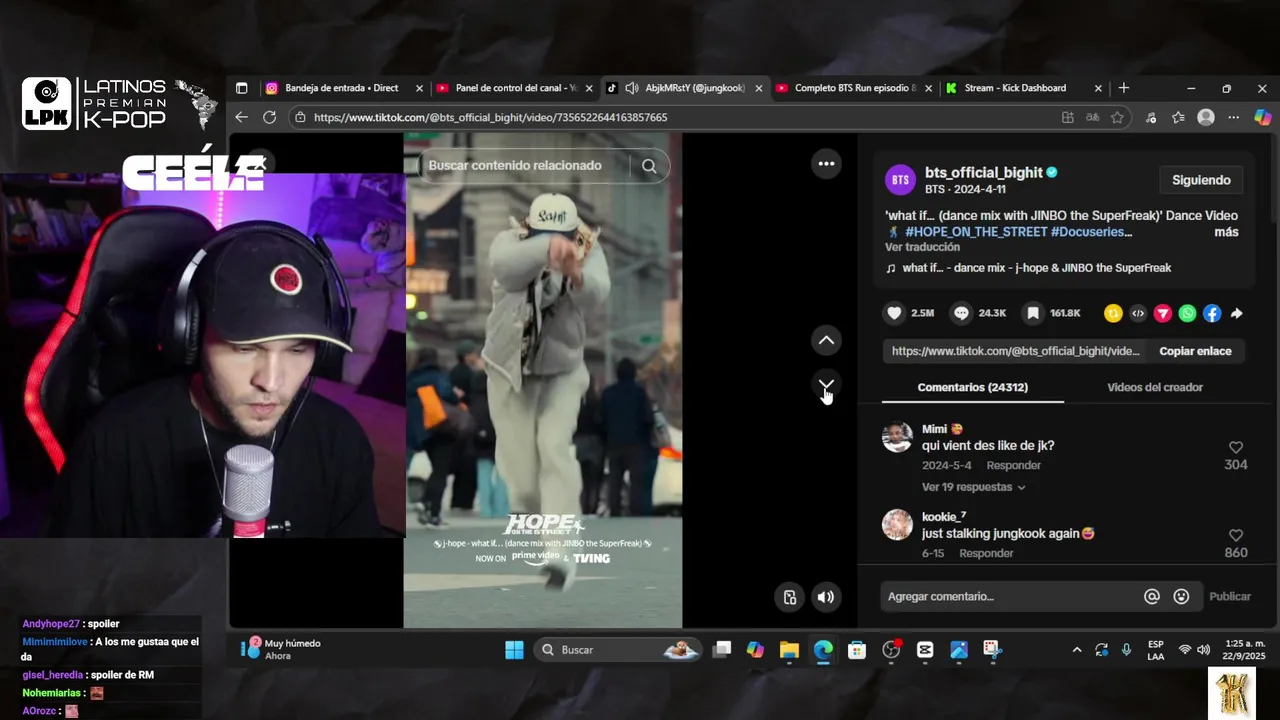Click 'Copiar enlace' button
This screenshot has height=720, width=1280.
(1195, 351)
